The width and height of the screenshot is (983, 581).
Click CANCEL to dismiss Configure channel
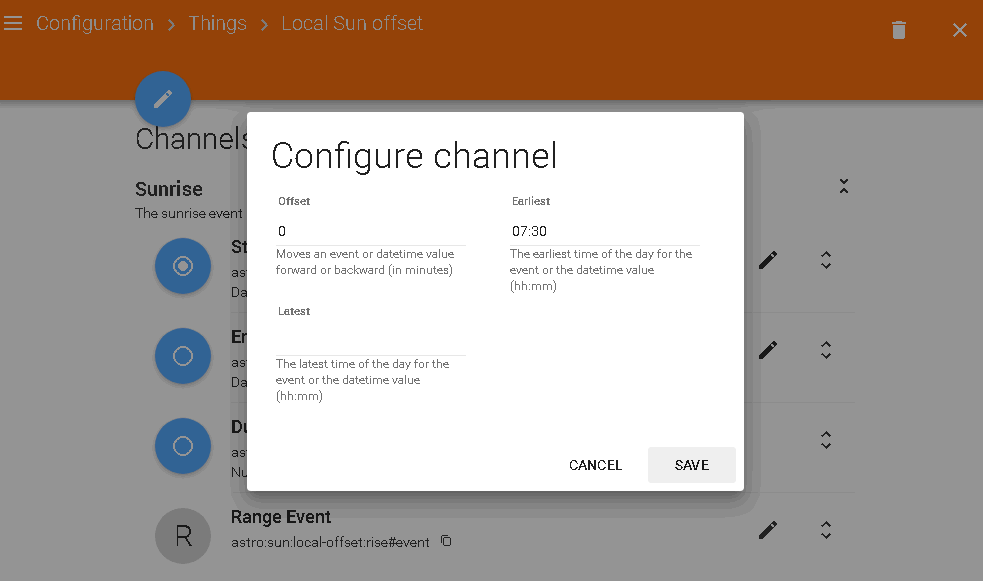pos(595,465)
